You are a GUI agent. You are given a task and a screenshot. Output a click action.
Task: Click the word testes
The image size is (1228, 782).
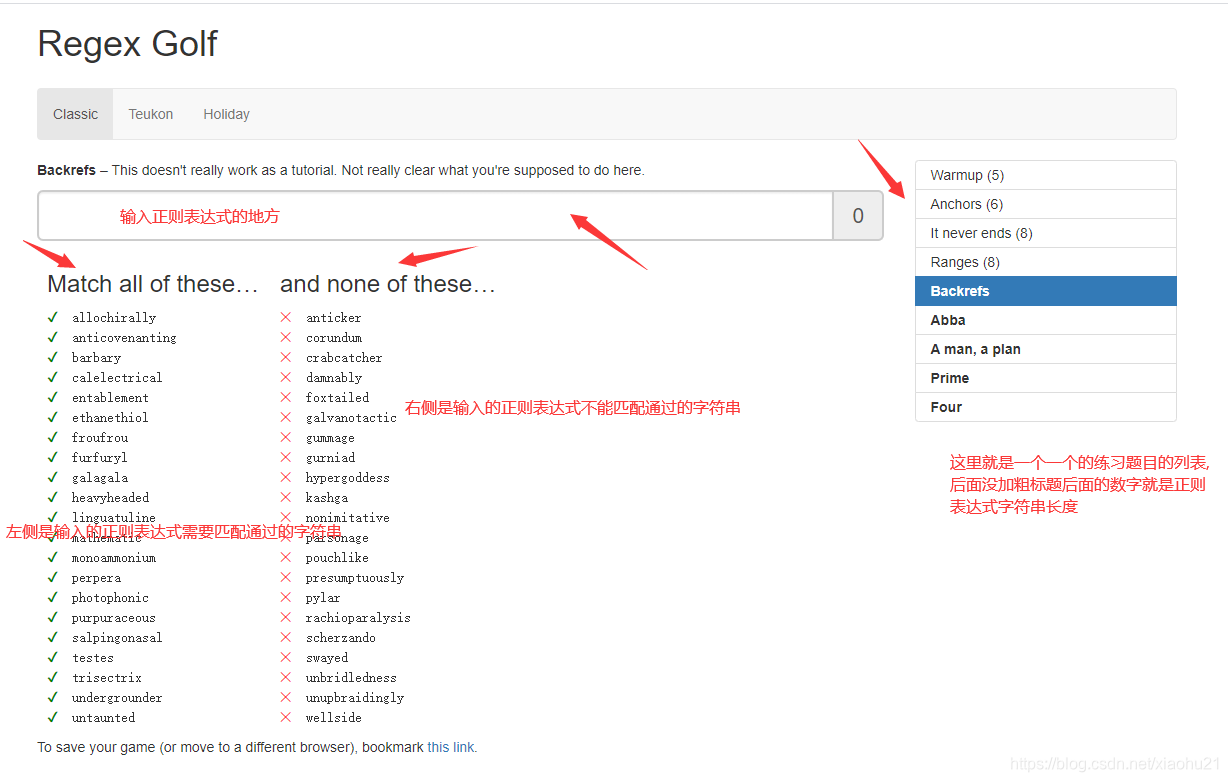coord(93,658)
